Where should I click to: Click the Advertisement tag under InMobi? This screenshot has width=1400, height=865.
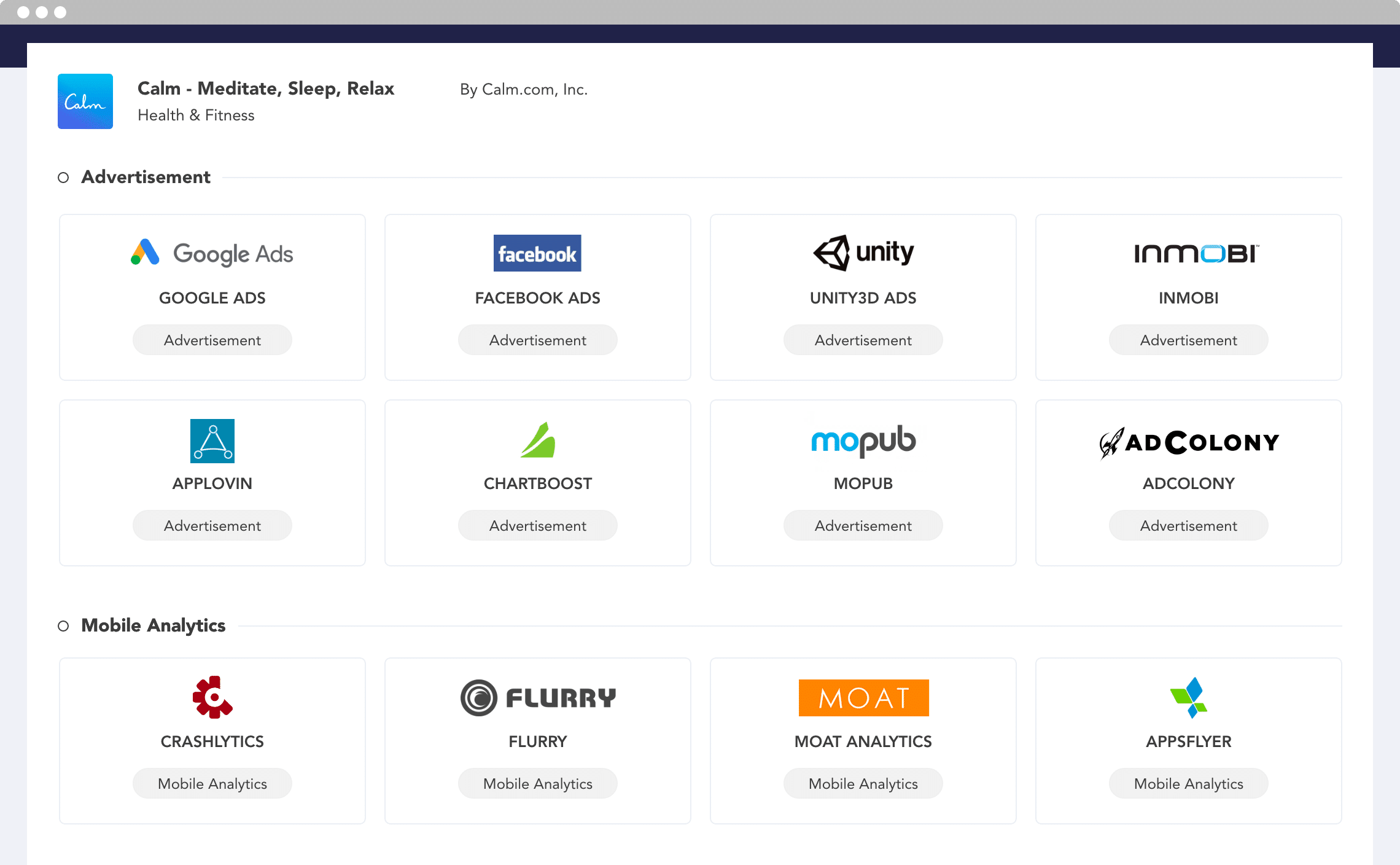[x=1189, y=340]
